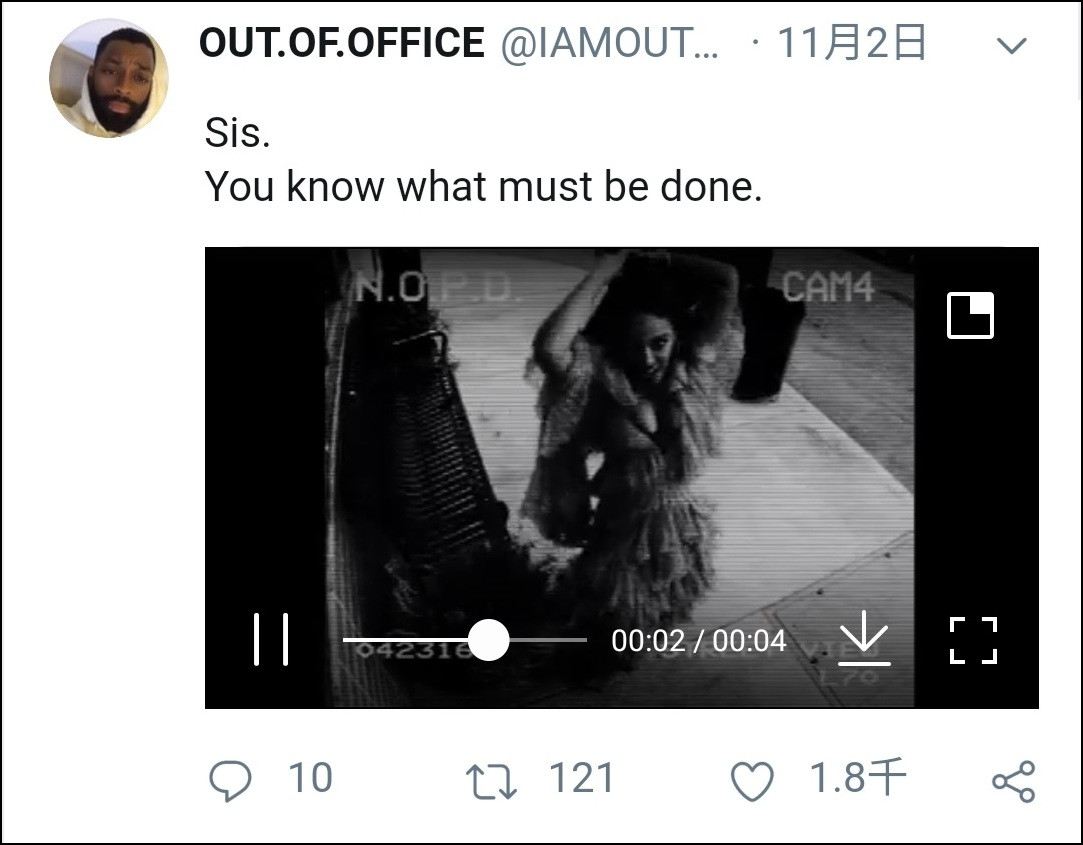Open the tweet's 11月2日 date link
This screenshot has height=845, width=1083.
coord(851,43)
